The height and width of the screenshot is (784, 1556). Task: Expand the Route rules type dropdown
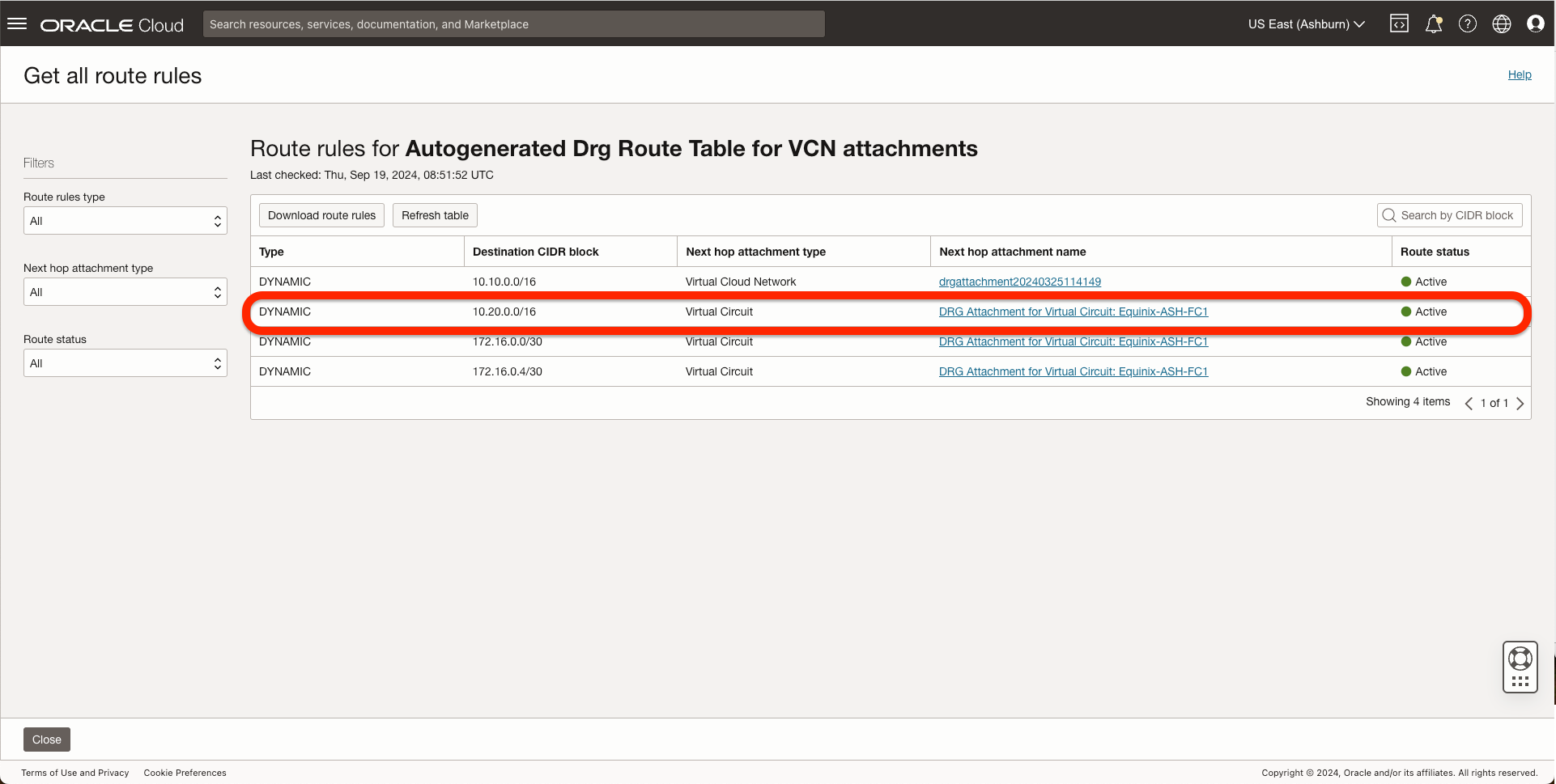click(125, 221)
